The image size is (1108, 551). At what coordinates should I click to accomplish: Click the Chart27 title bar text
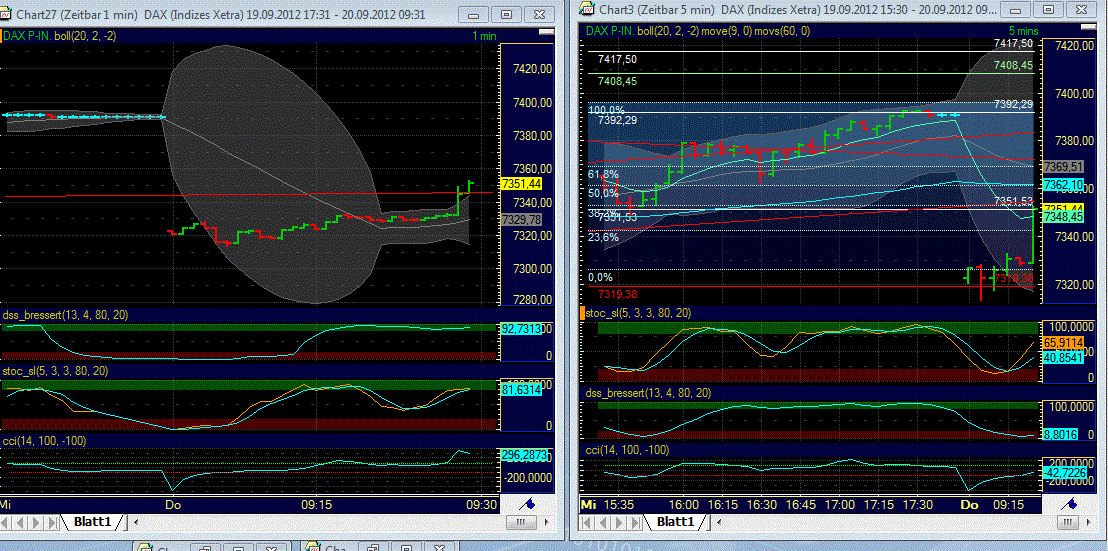[220, 14]
